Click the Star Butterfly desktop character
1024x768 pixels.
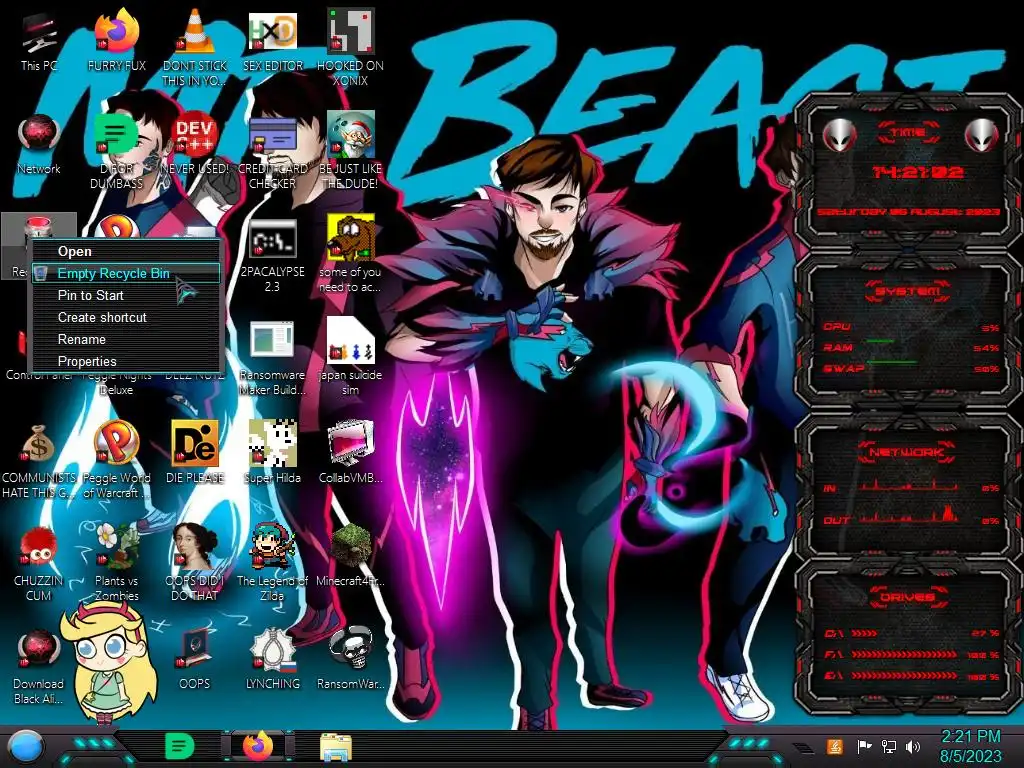[x=108, y=664]
